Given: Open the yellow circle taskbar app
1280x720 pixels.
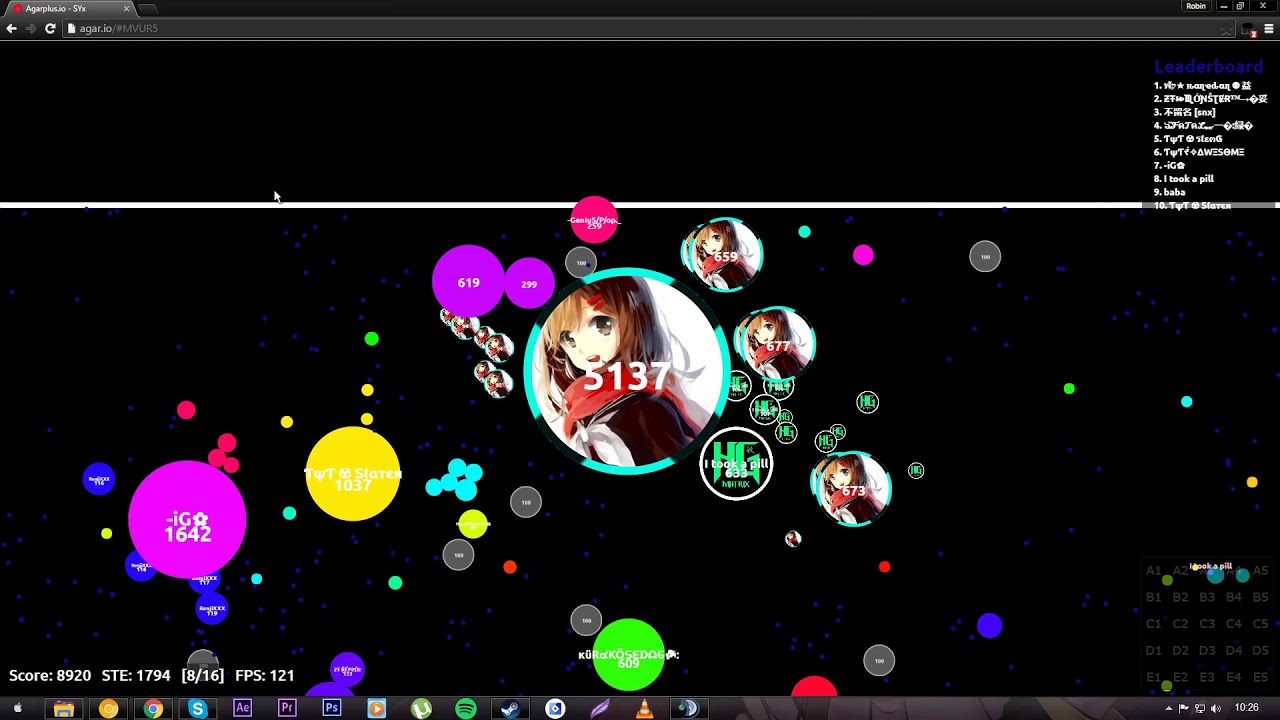Looking at the screenshot, I should coord(109,708).
